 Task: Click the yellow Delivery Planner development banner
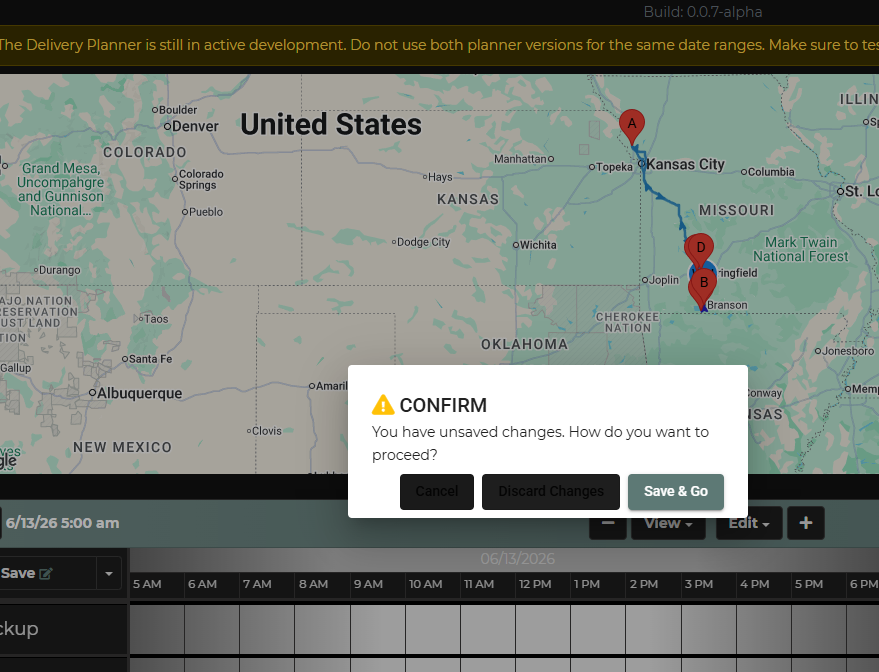click(x=440, y=45)
